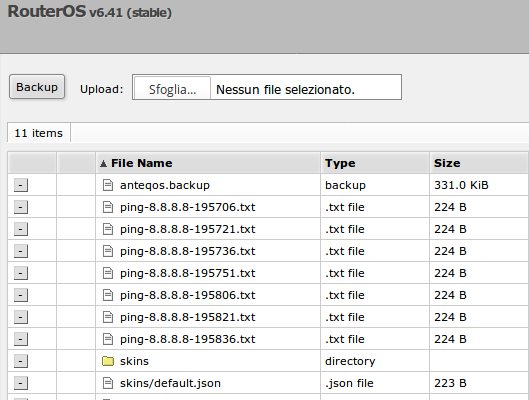This screenshot has height=400, width=529.
Task: Click the file icon of ping-8.8.8.8-195751.txt
Action: [x=108, y=273]
